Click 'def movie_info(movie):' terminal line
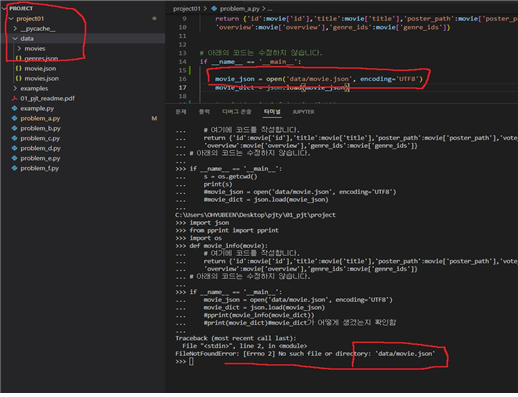 click(229, 246)
